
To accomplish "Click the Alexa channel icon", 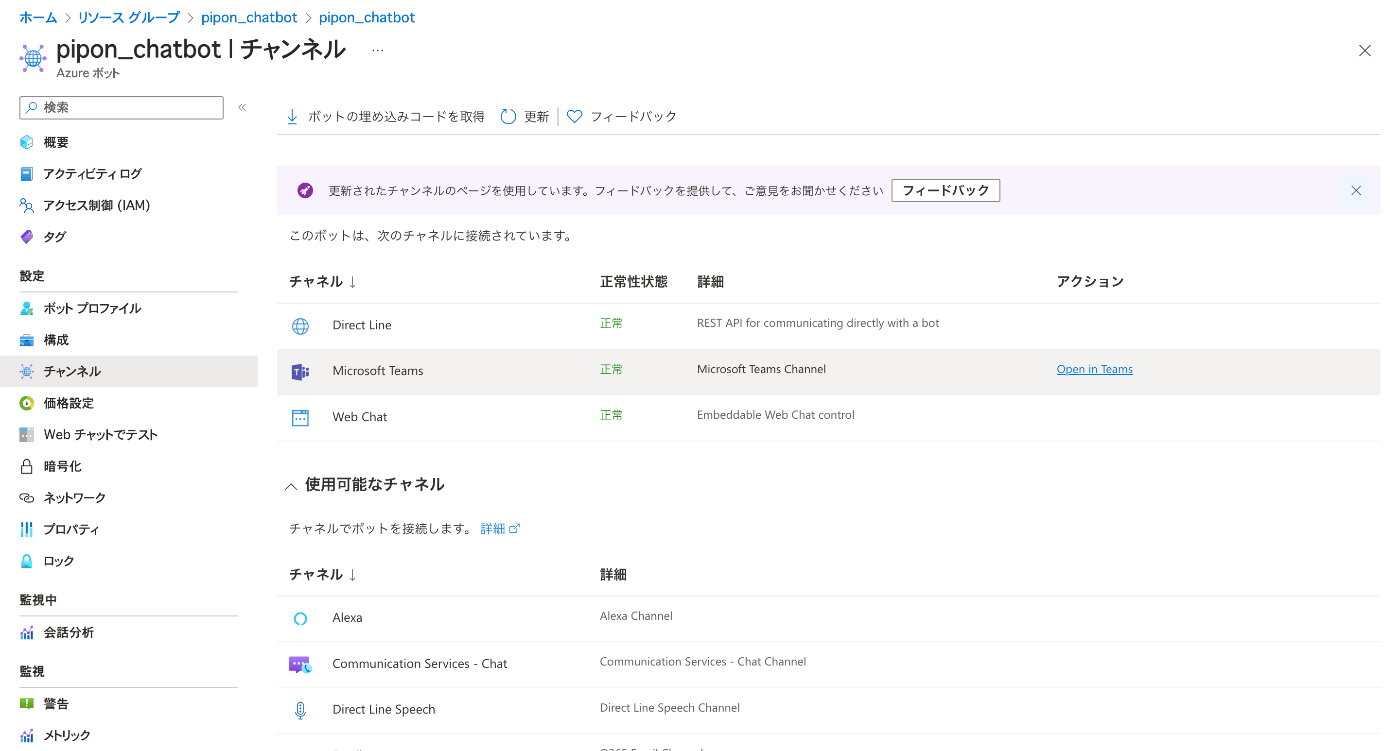I will [x=300, y=619].
